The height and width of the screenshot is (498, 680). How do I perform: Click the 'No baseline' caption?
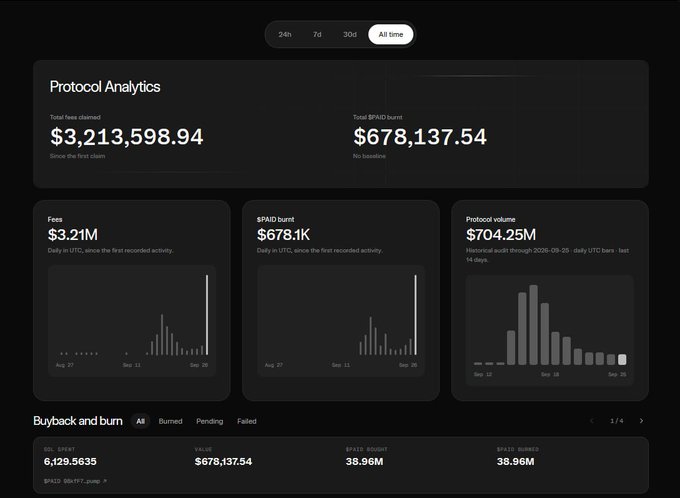click(x=369, y=156)
